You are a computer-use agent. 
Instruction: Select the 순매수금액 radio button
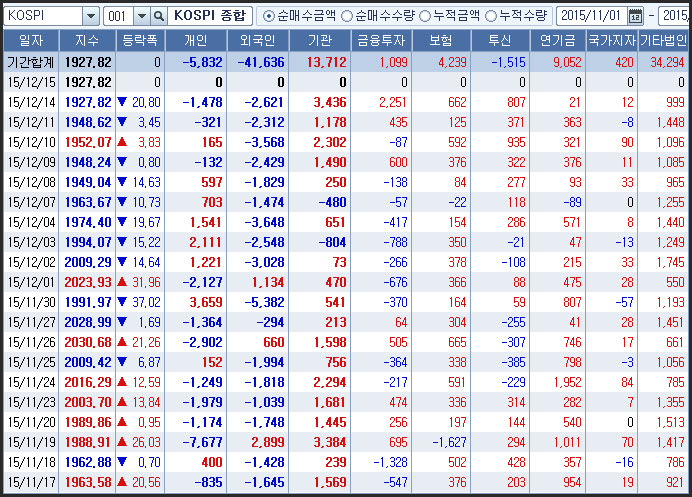coord(267,16)
